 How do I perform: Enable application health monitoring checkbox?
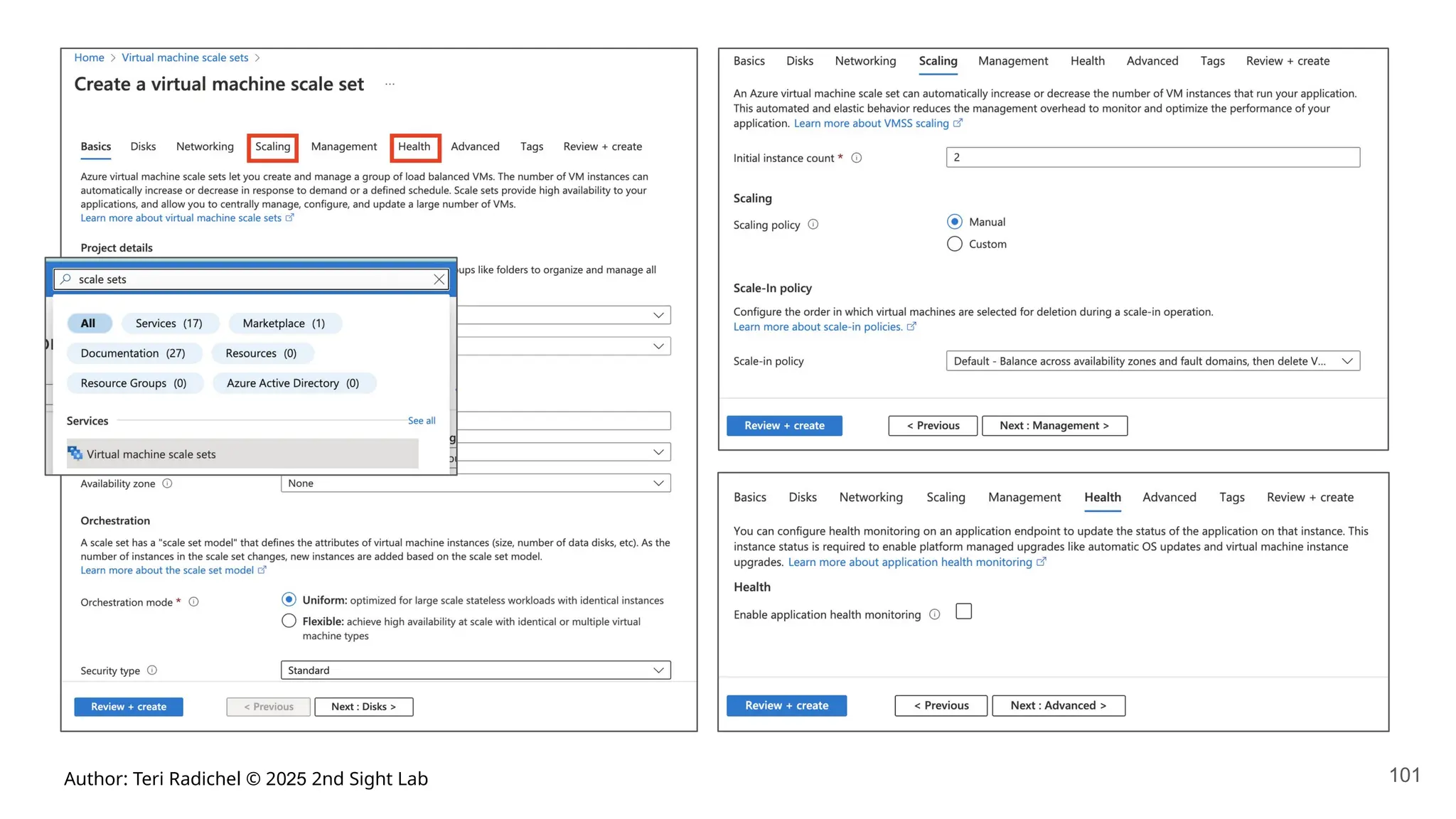click(963, 611)
